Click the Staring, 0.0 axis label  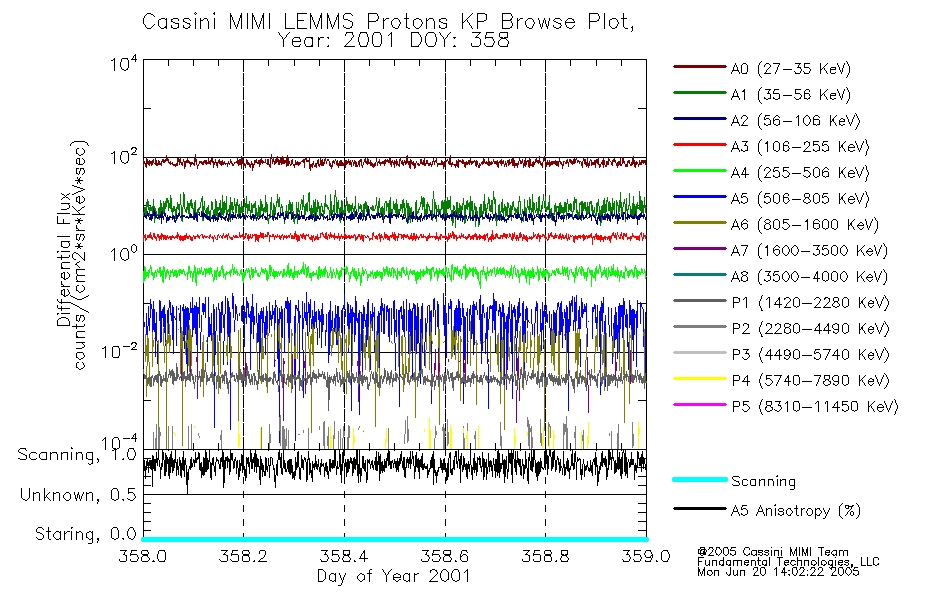point(85,535)
